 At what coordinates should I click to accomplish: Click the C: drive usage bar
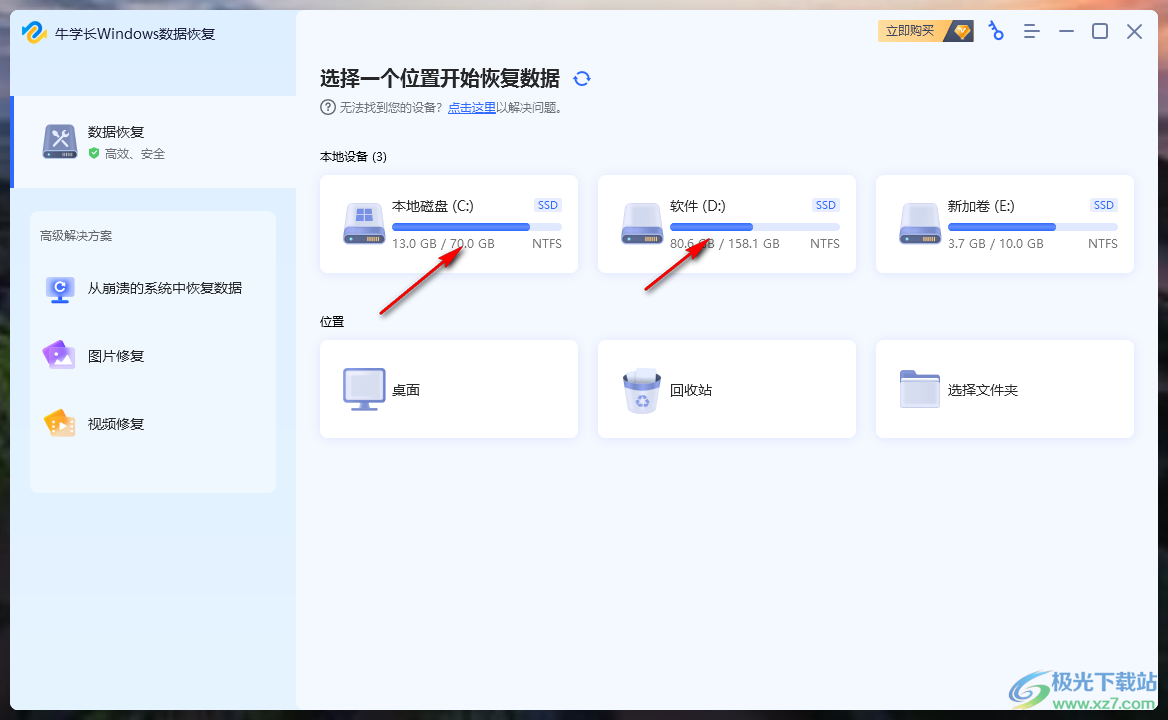(477, 227)
